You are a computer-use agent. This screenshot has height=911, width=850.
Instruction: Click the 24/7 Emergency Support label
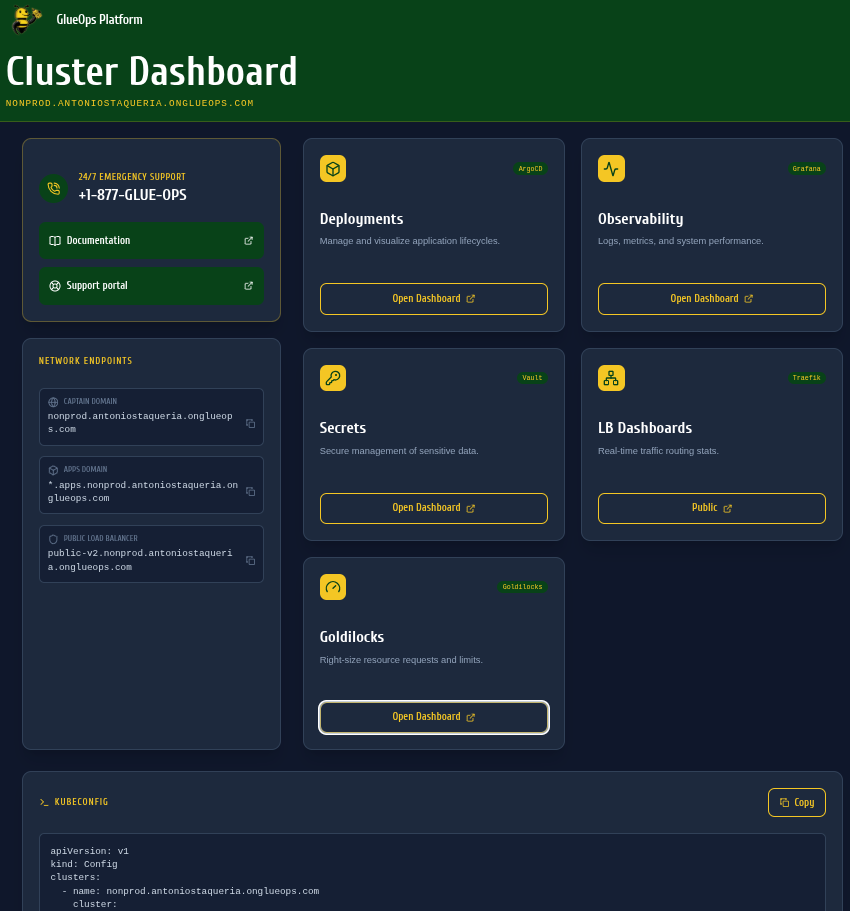click(x=132, y=177)
